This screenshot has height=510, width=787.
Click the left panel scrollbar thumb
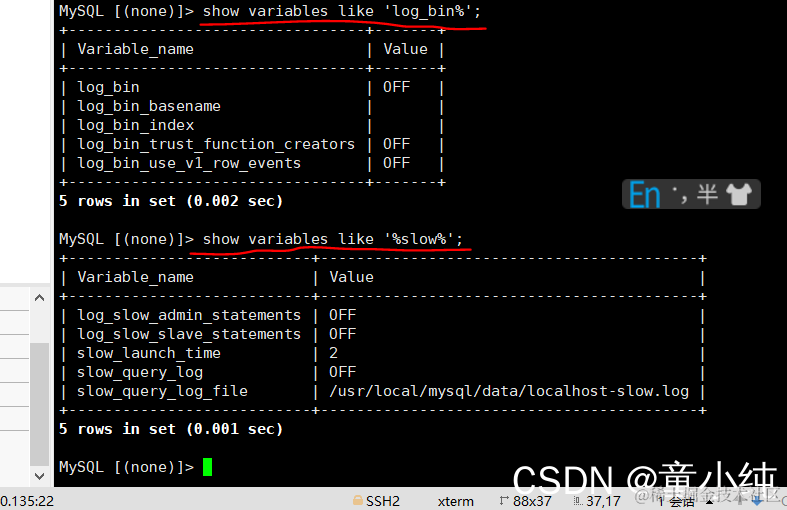click(40, 404)
